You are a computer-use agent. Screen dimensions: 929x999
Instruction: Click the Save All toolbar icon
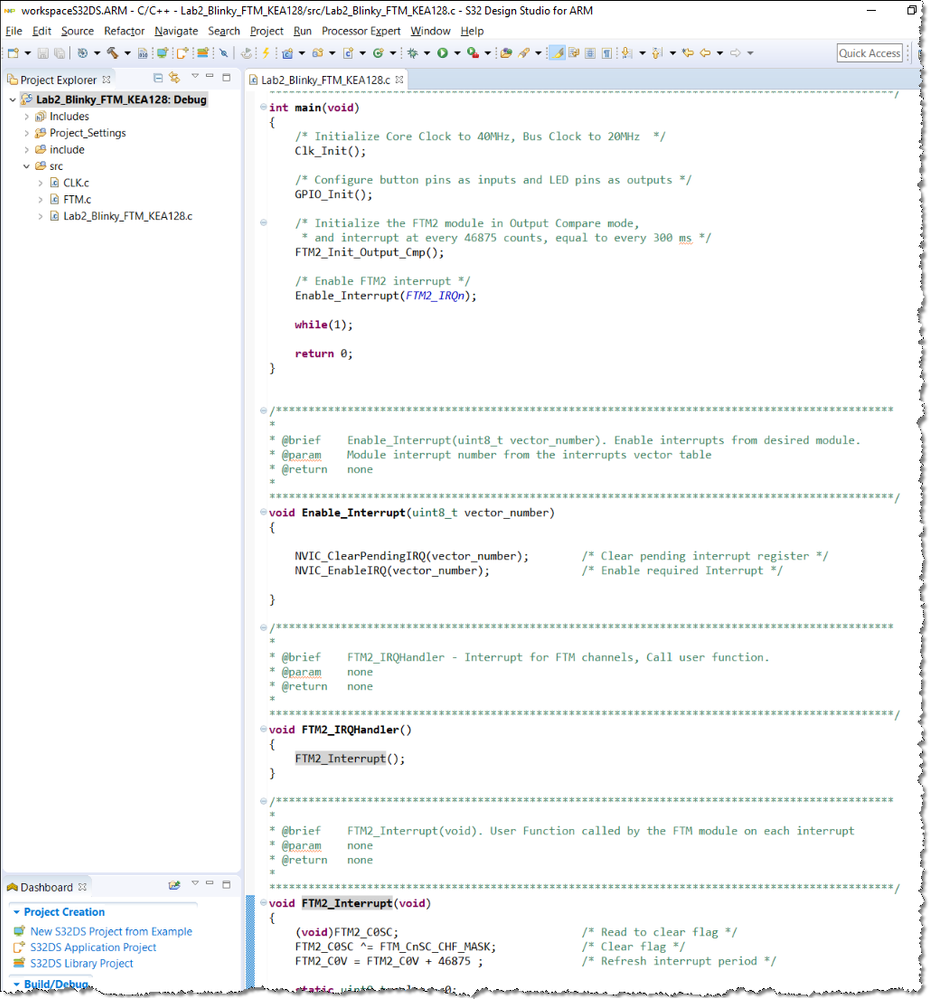click(59, 53)
